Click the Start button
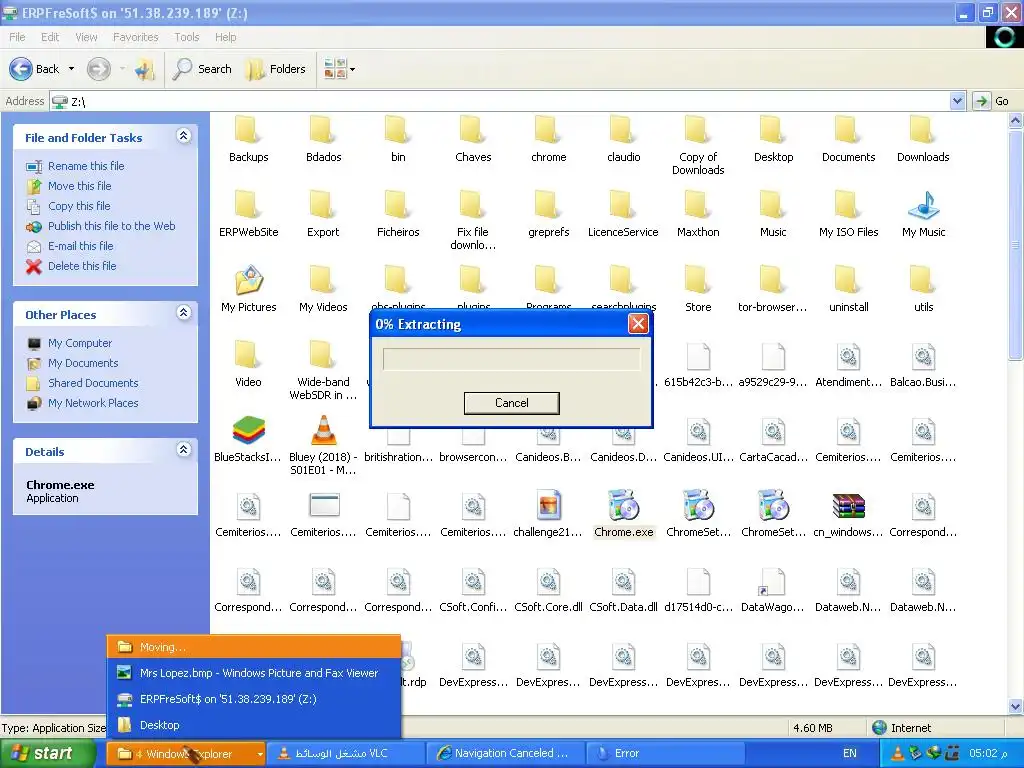 [47, 754]
